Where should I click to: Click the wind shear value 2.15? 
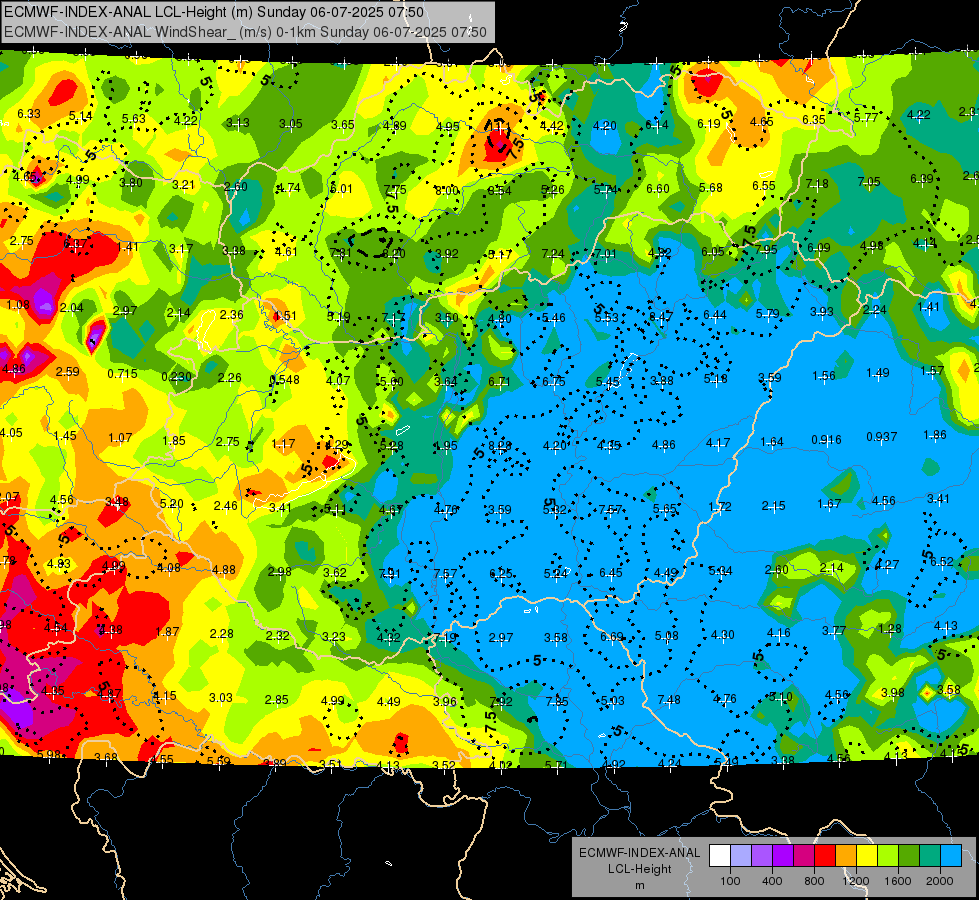[774, 506]
